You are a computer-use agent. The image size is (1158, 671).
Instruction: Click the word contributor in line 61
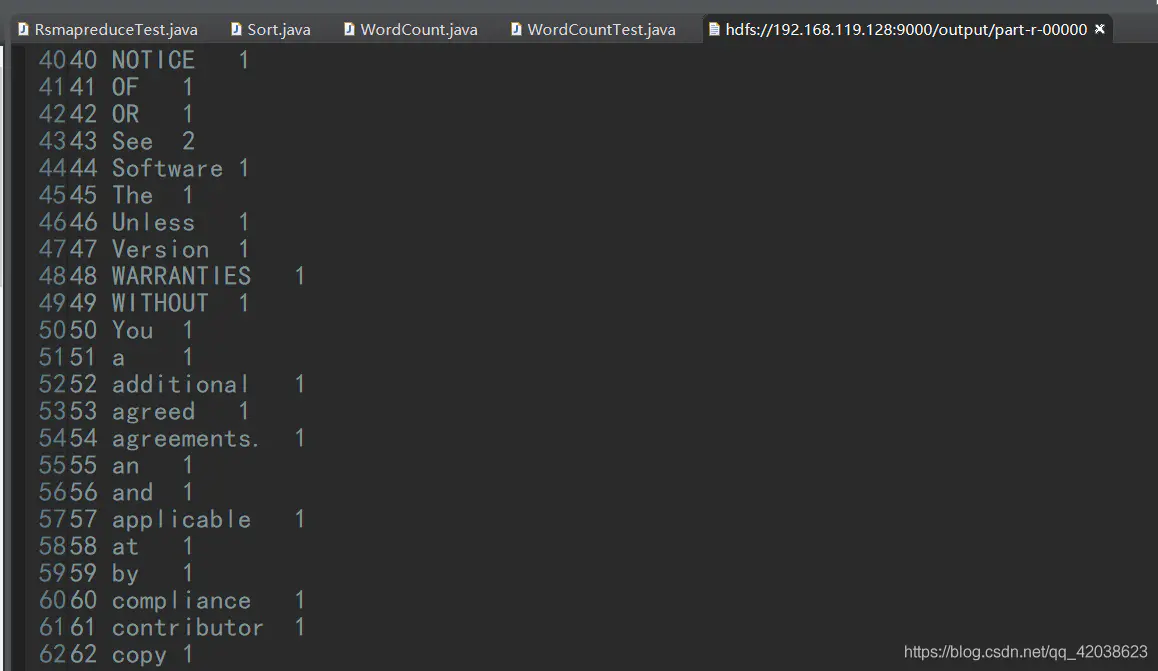(x=188, y=627)
